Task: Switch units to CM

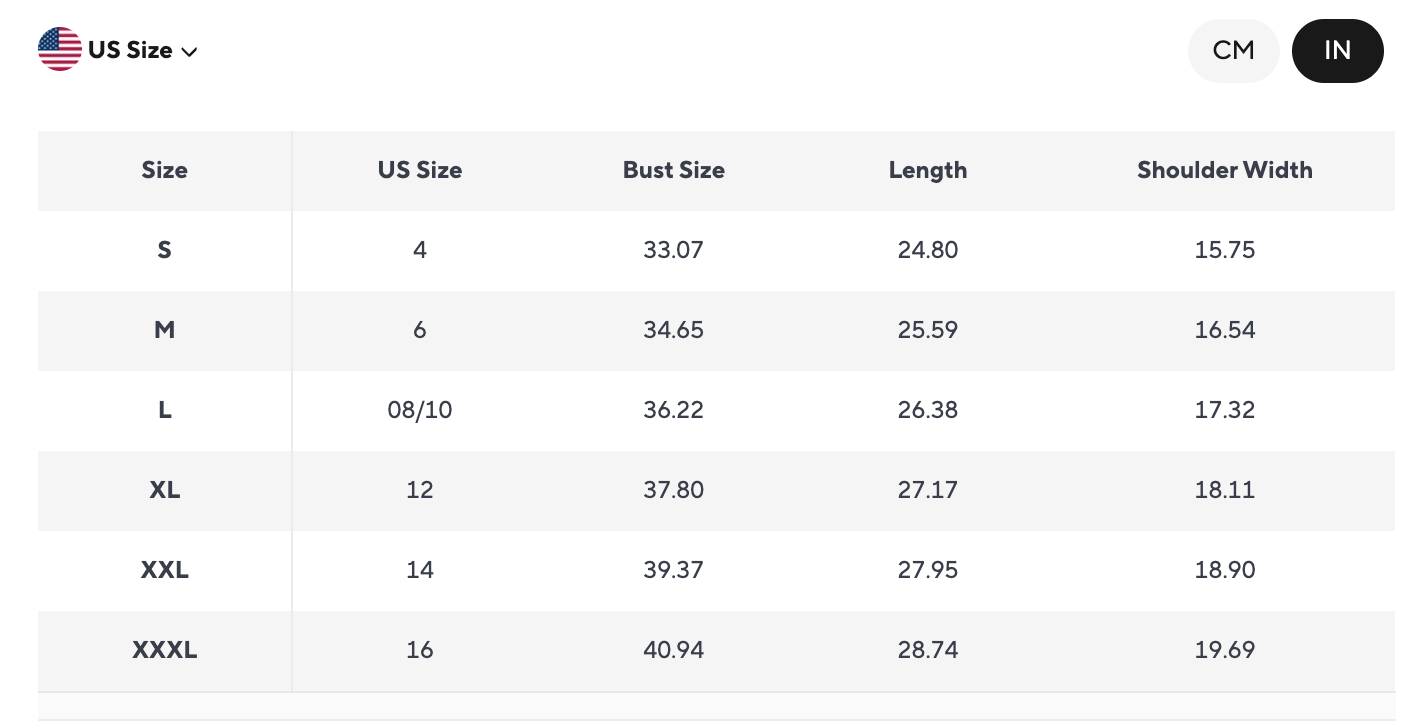Action: [x=1233, y=50]
